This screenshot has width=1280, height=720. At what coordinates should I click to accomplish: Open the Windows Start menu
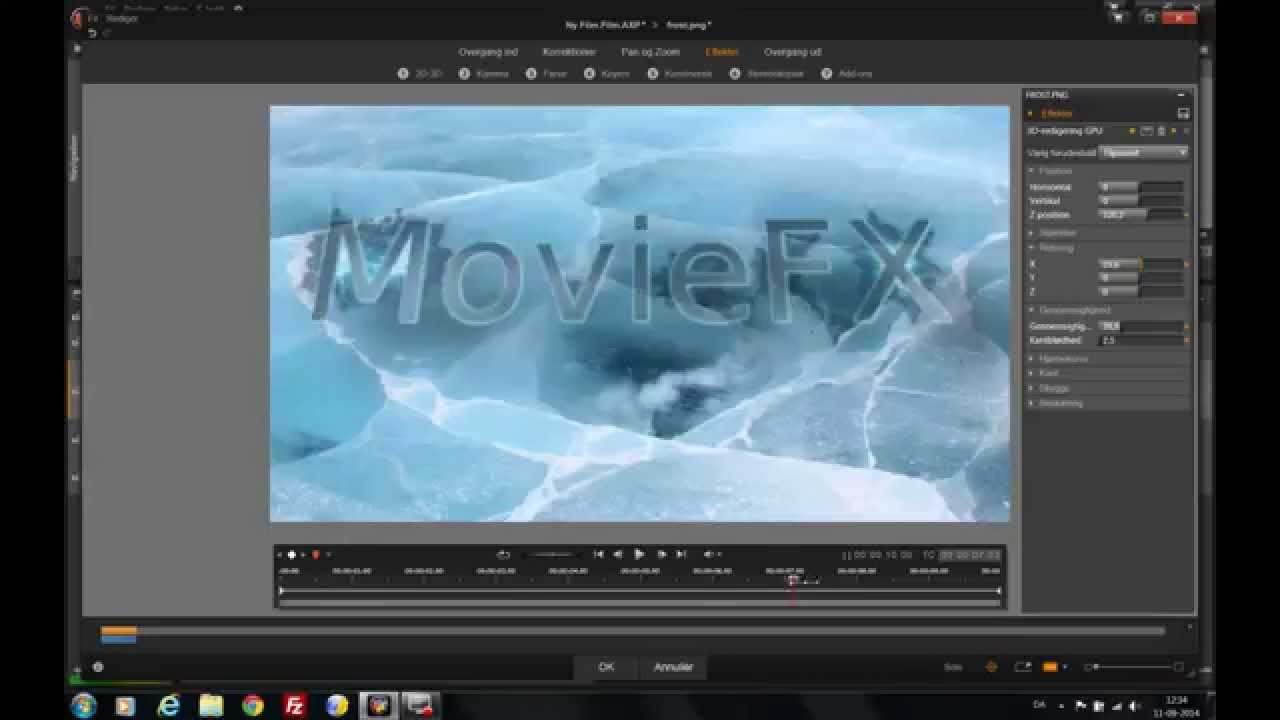84,705
